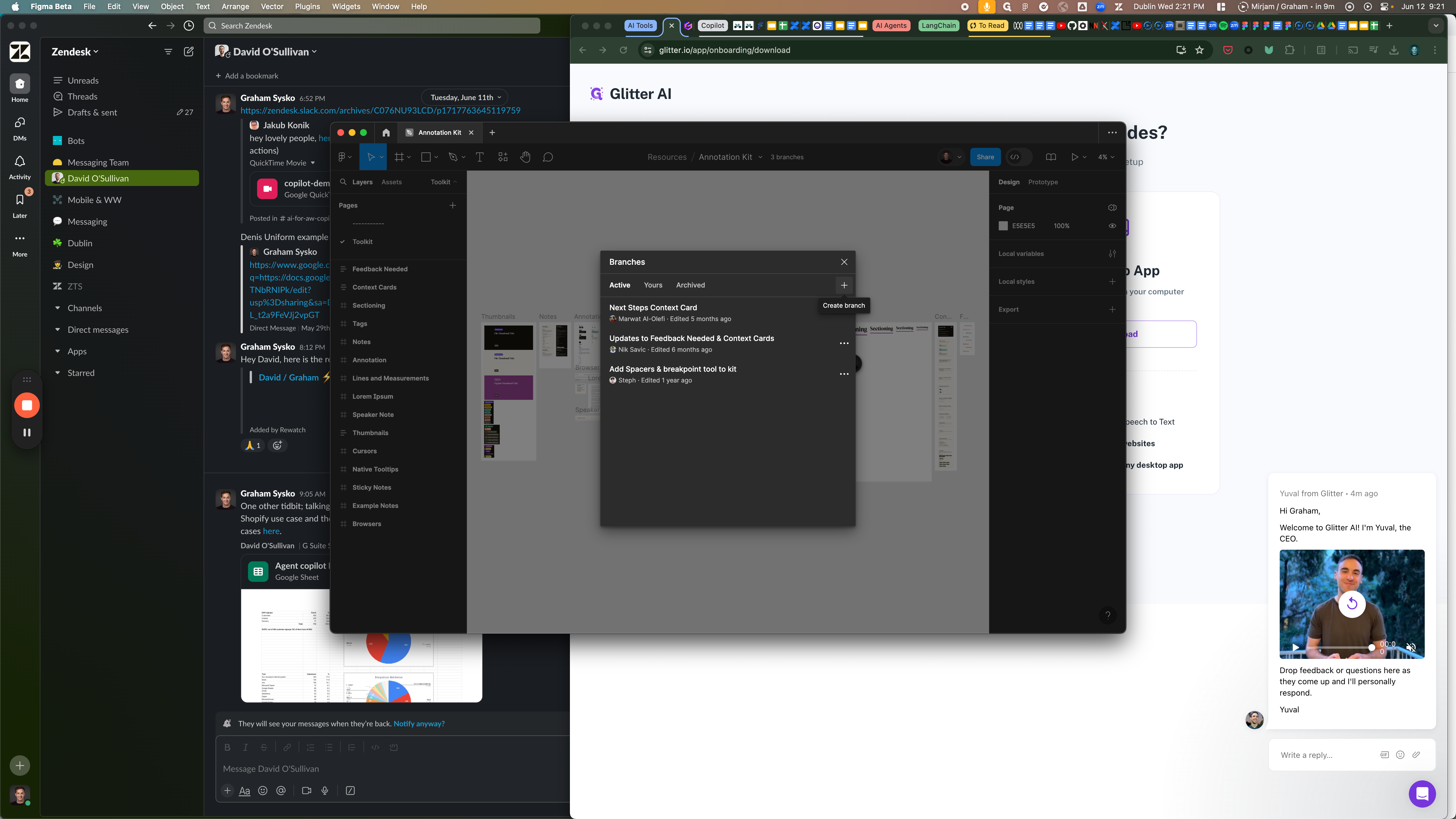The height and width of the screenshot is (819, 1456).
Task: Select the Rectangle shape tool in Figma
Action: (426, 157)
